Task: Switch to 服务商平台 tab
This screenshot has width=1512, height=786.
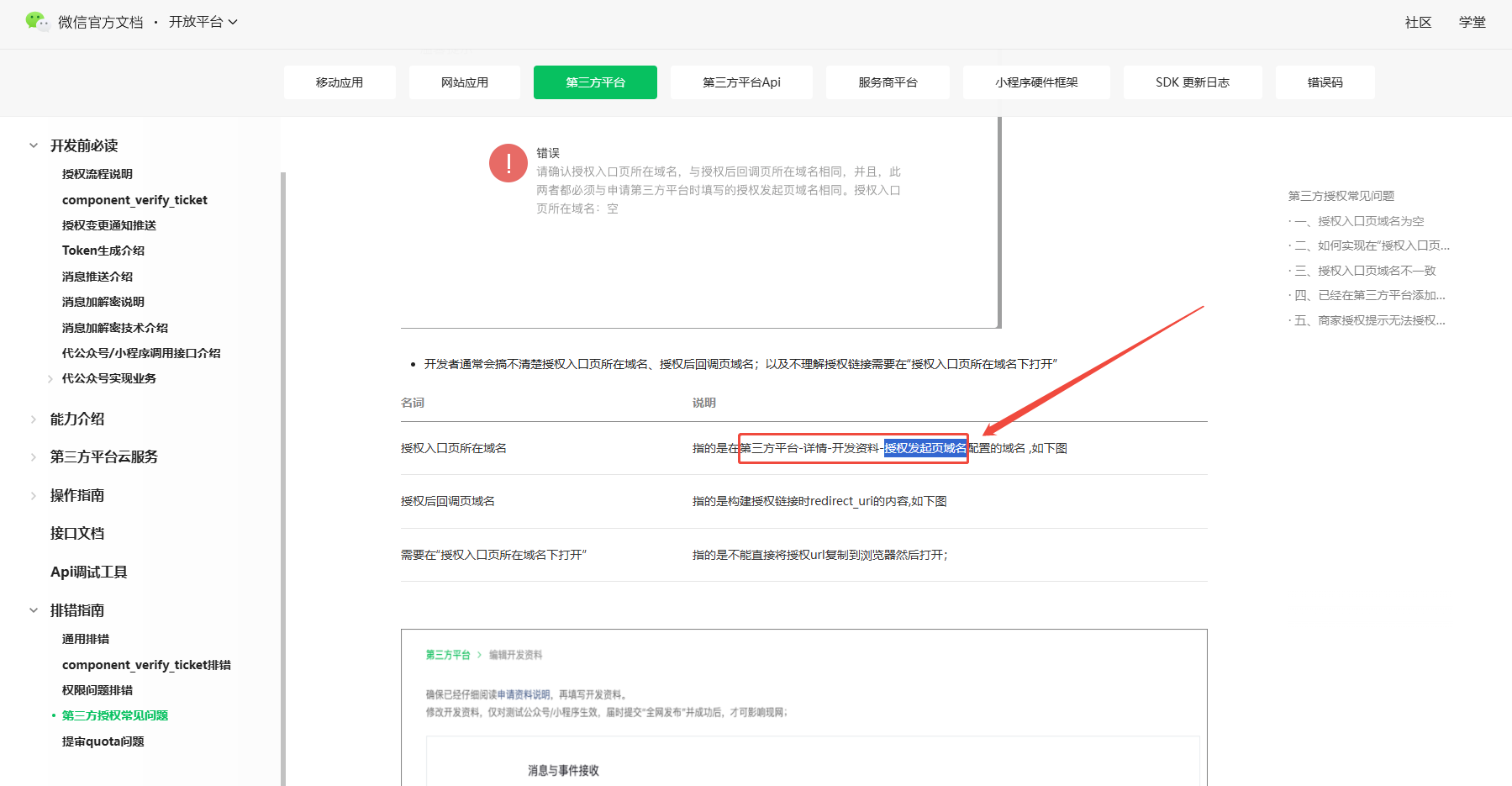Action: tap(888, 82)
